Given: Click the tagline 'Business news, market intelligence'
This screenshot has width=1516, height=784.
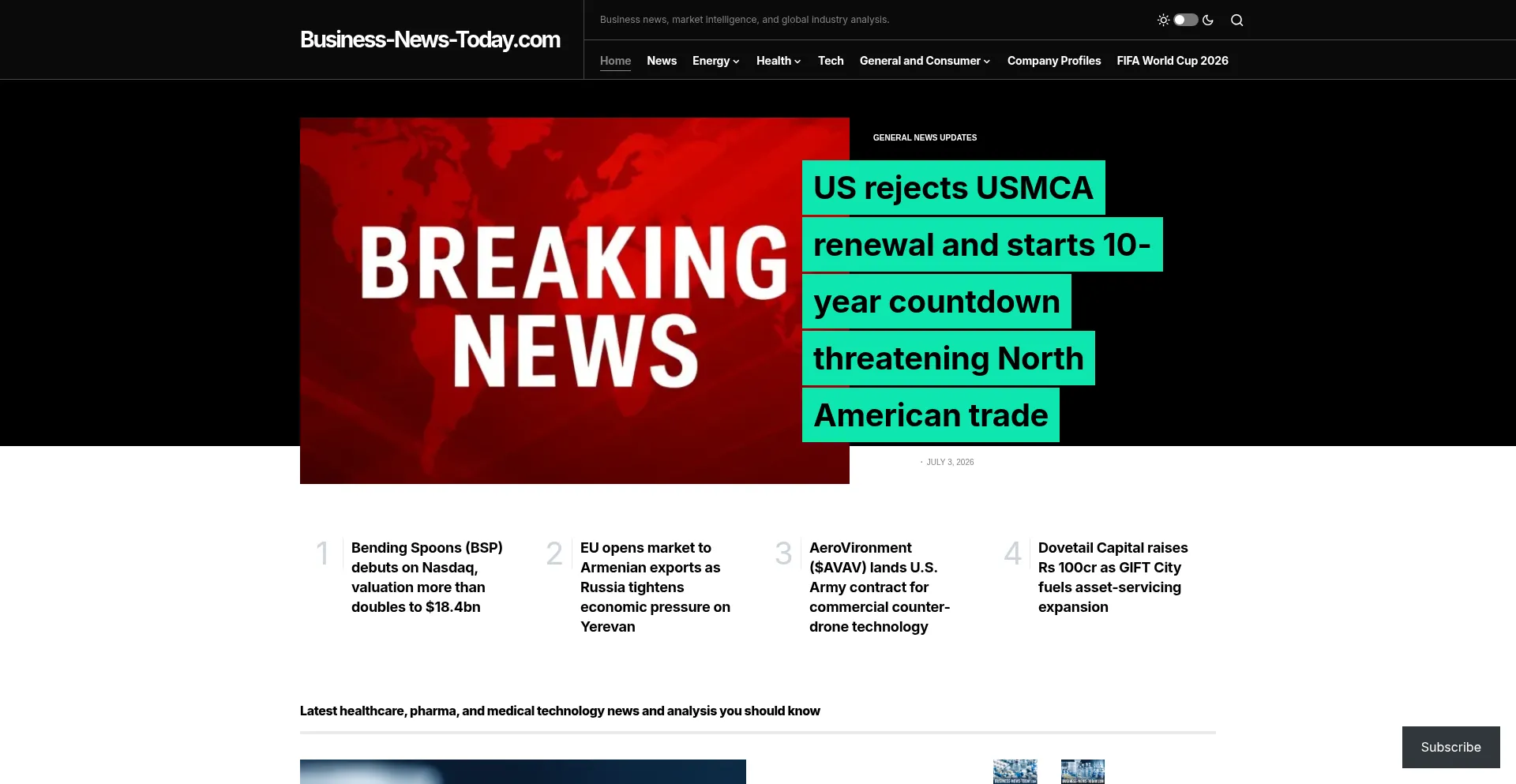Looking at the screenshot, I should pyautogui.click(x=745, y=20).
